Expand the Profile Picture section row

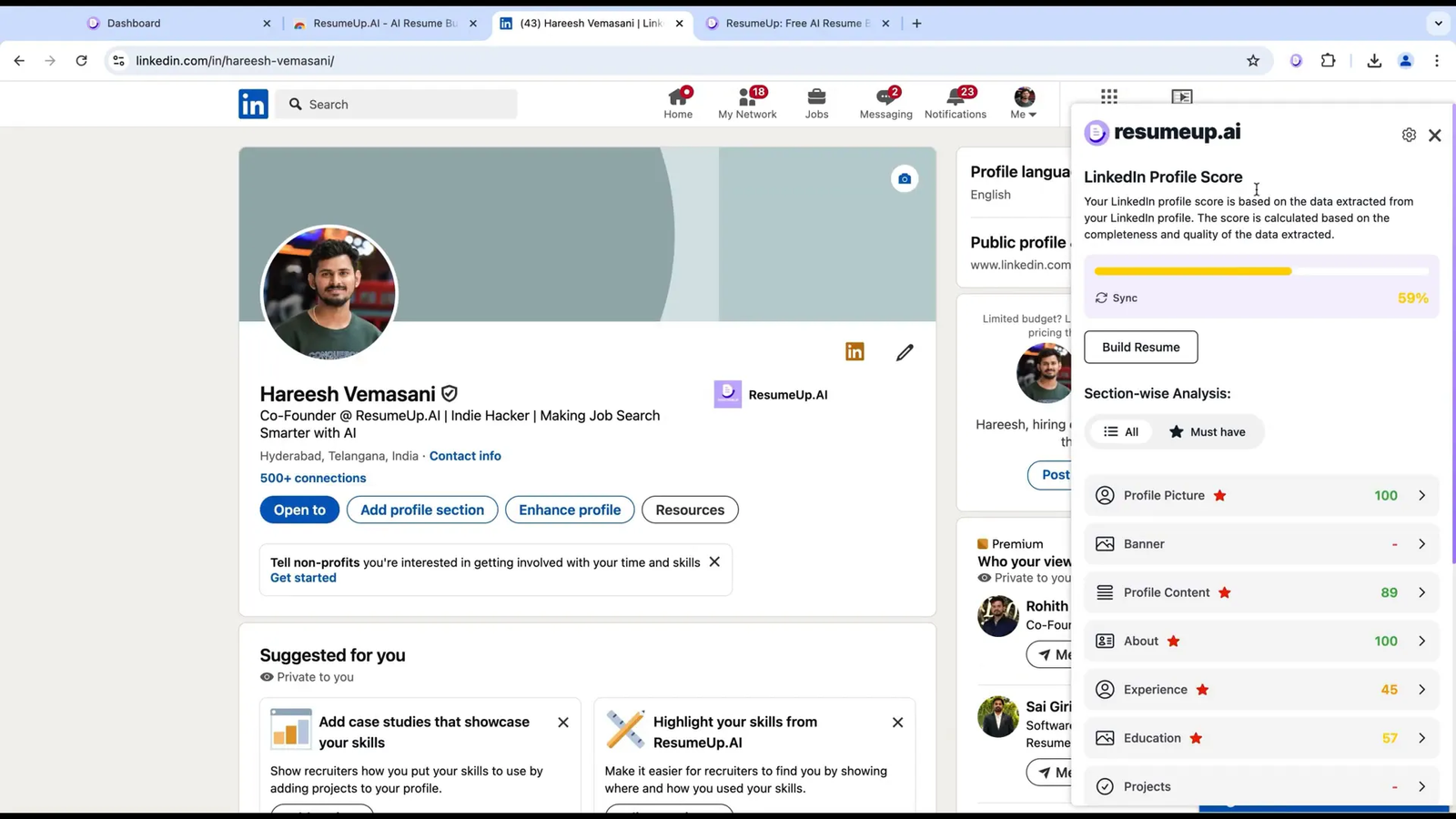point(1261,495)
